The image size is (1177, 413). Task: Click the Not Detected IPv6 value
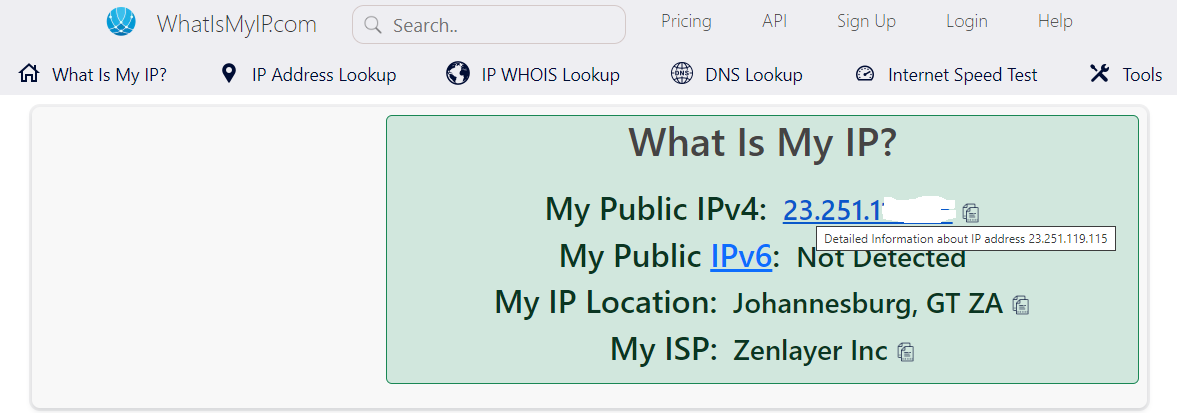tap(880, 259)
